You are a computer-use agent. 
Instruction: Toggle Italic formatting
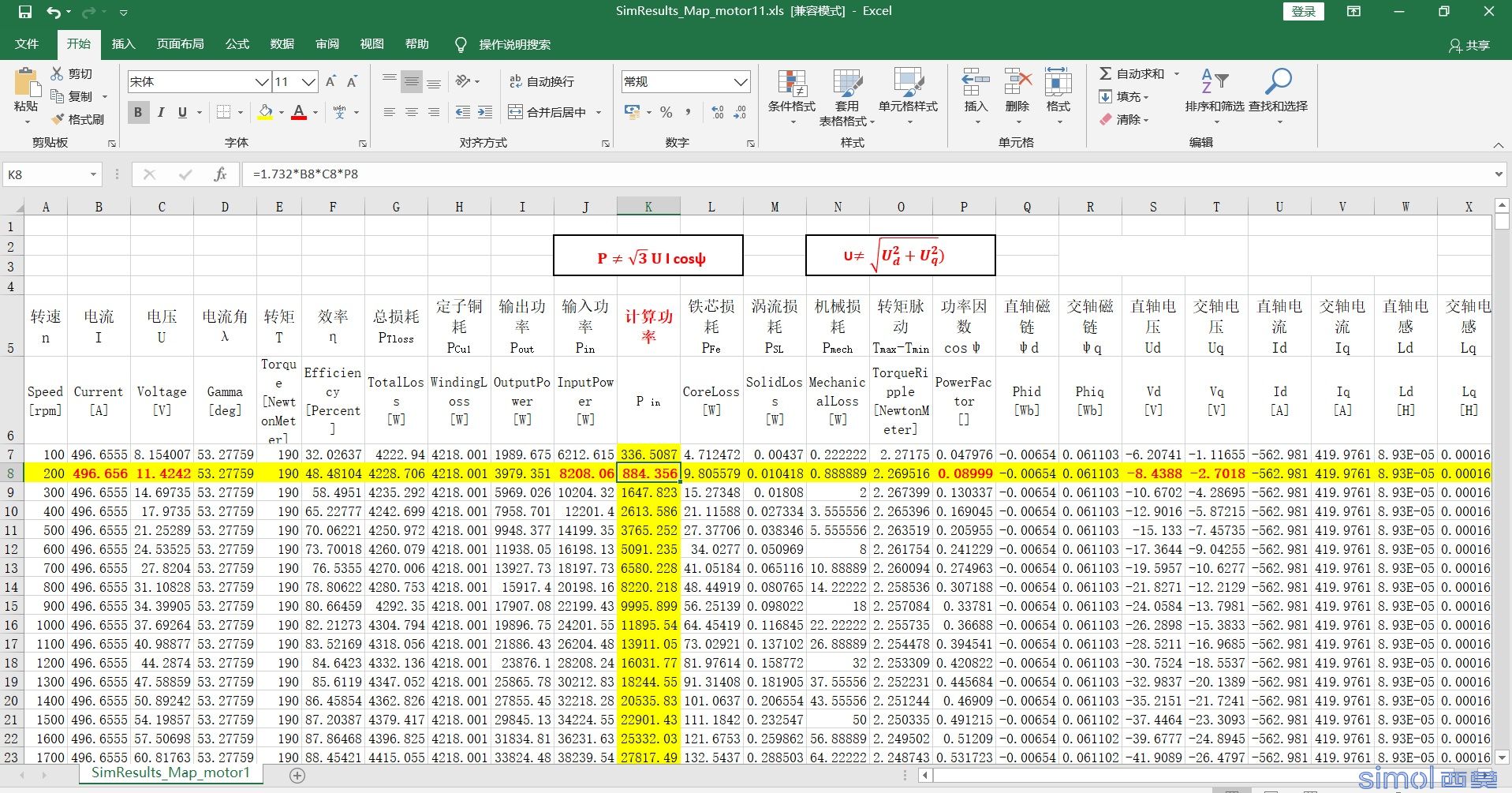click(x=160, y=112)
